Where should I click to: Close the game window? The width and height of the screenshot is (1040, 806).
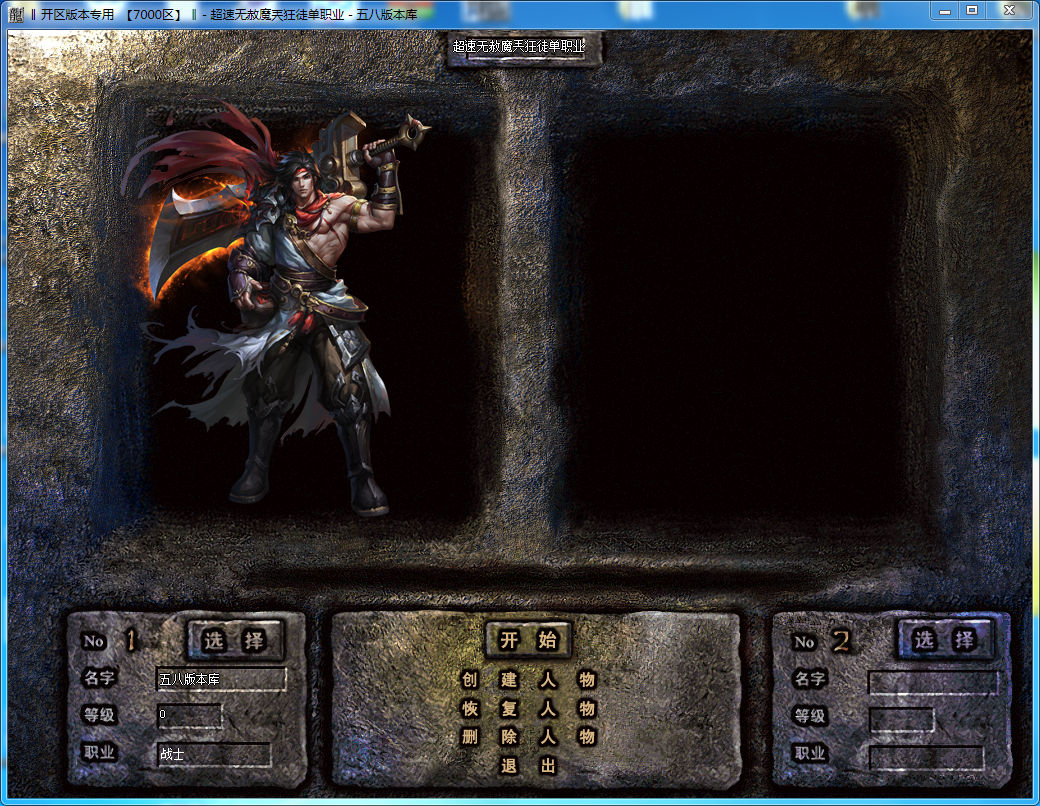coord(1009,11)
